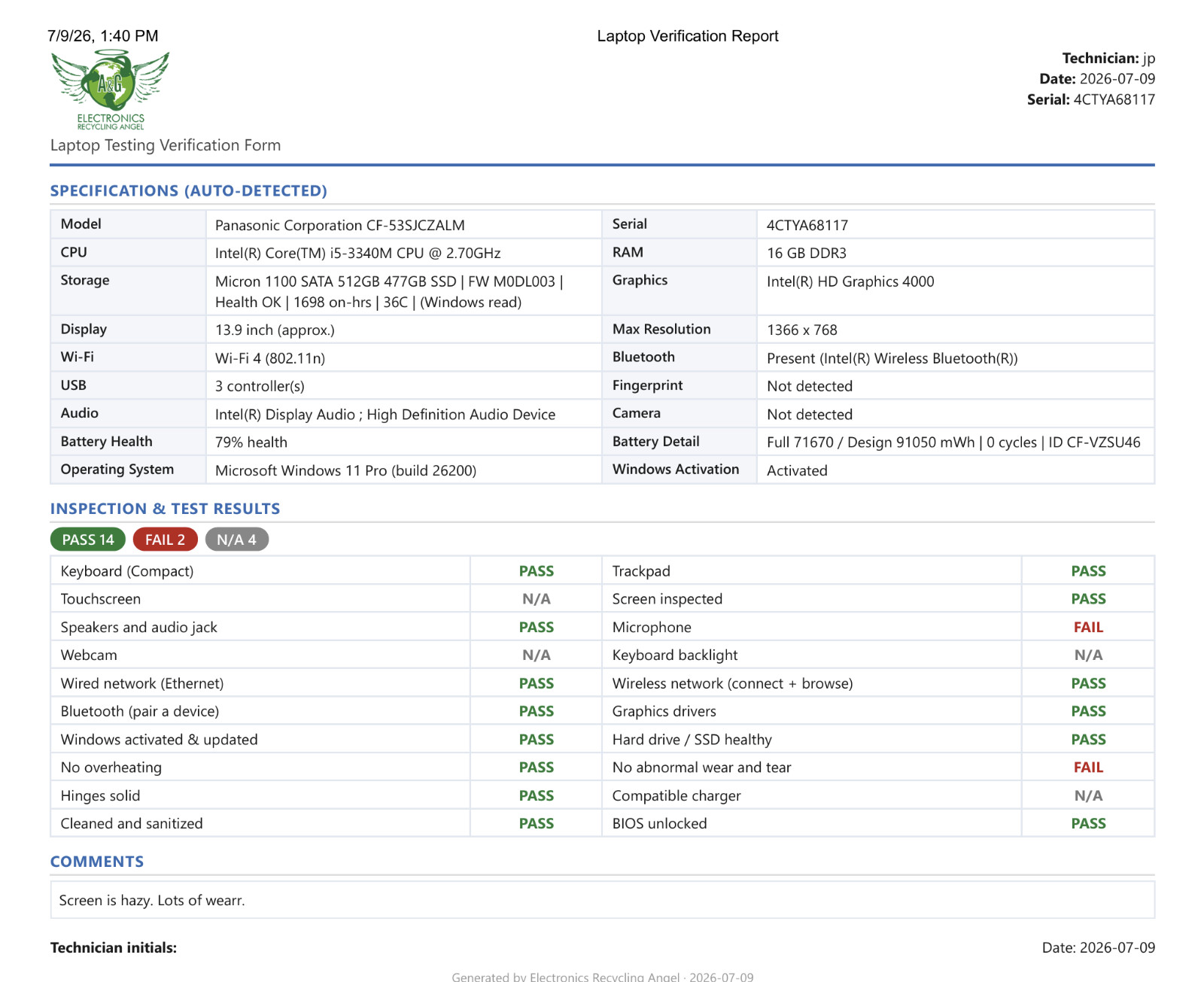Image resolution: width=1204 pixels, height=982 pixels.
Task: Click the 'Specifications (Auto-Detected)' section heading
Action: click(189, 191)
